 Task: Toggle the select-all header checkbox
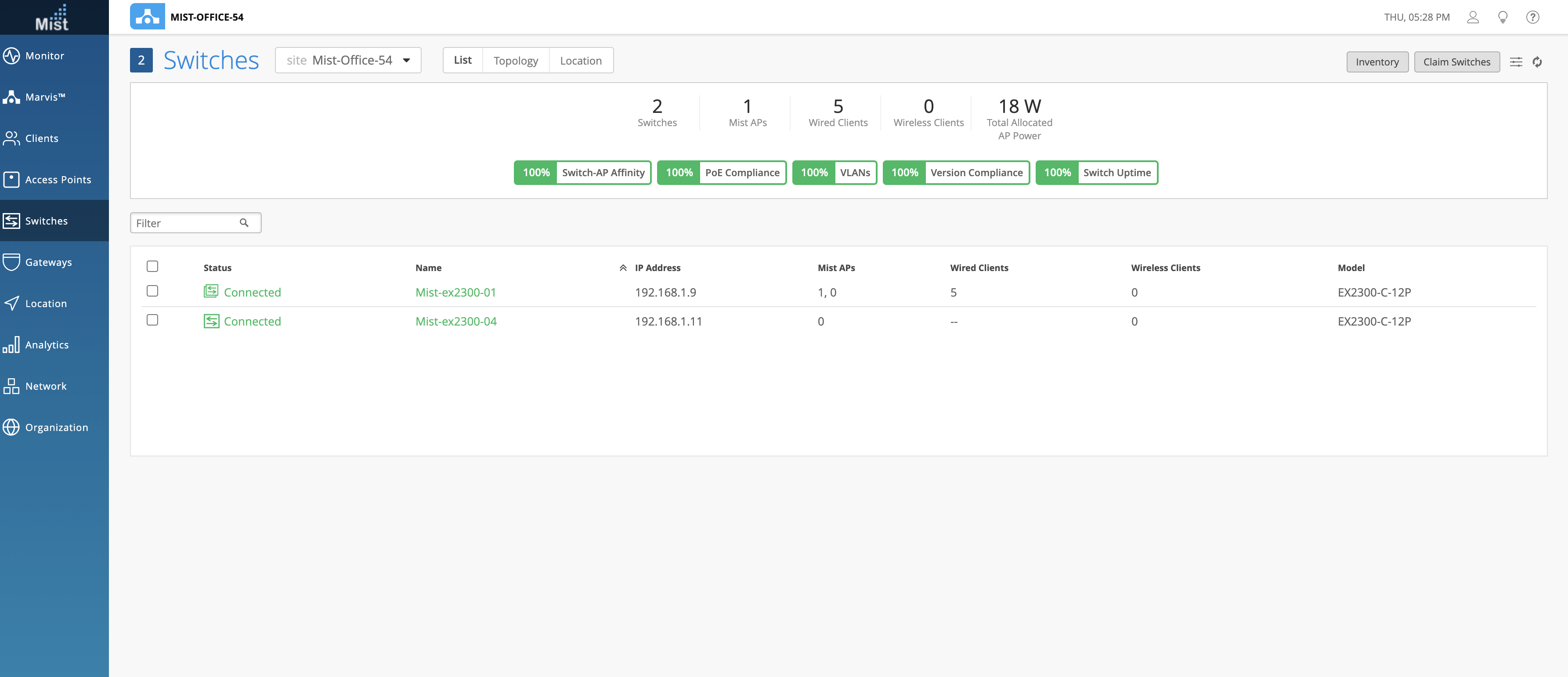coord(152,267)
